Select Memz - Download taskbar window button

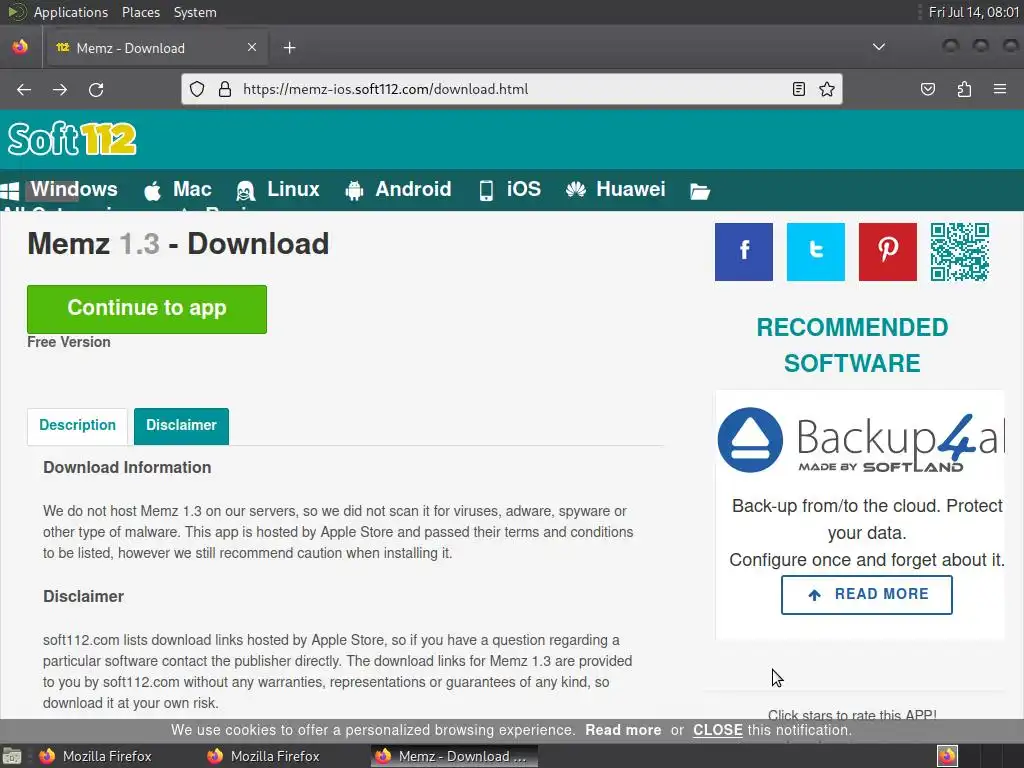(455, 756)
